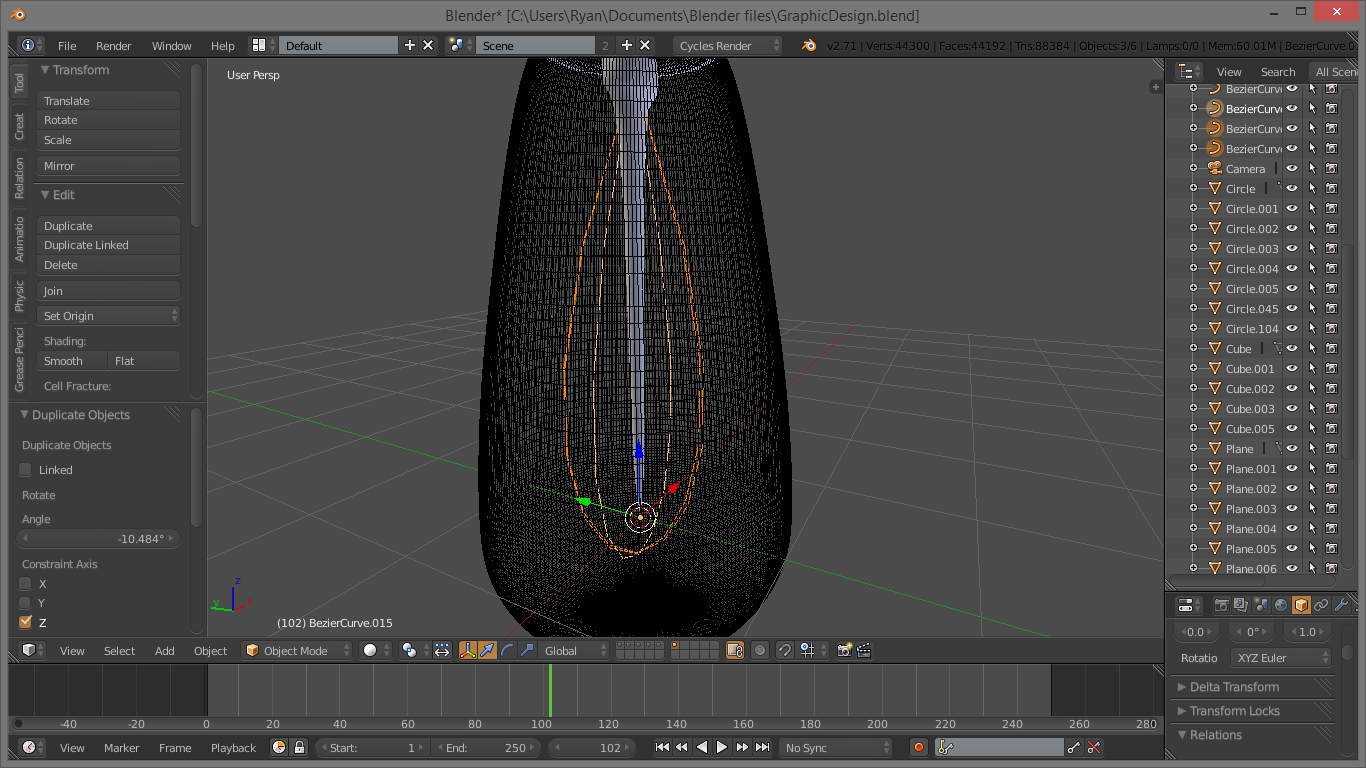Open the XYZ Euler rotation mode dropdown

point(1283,657)
